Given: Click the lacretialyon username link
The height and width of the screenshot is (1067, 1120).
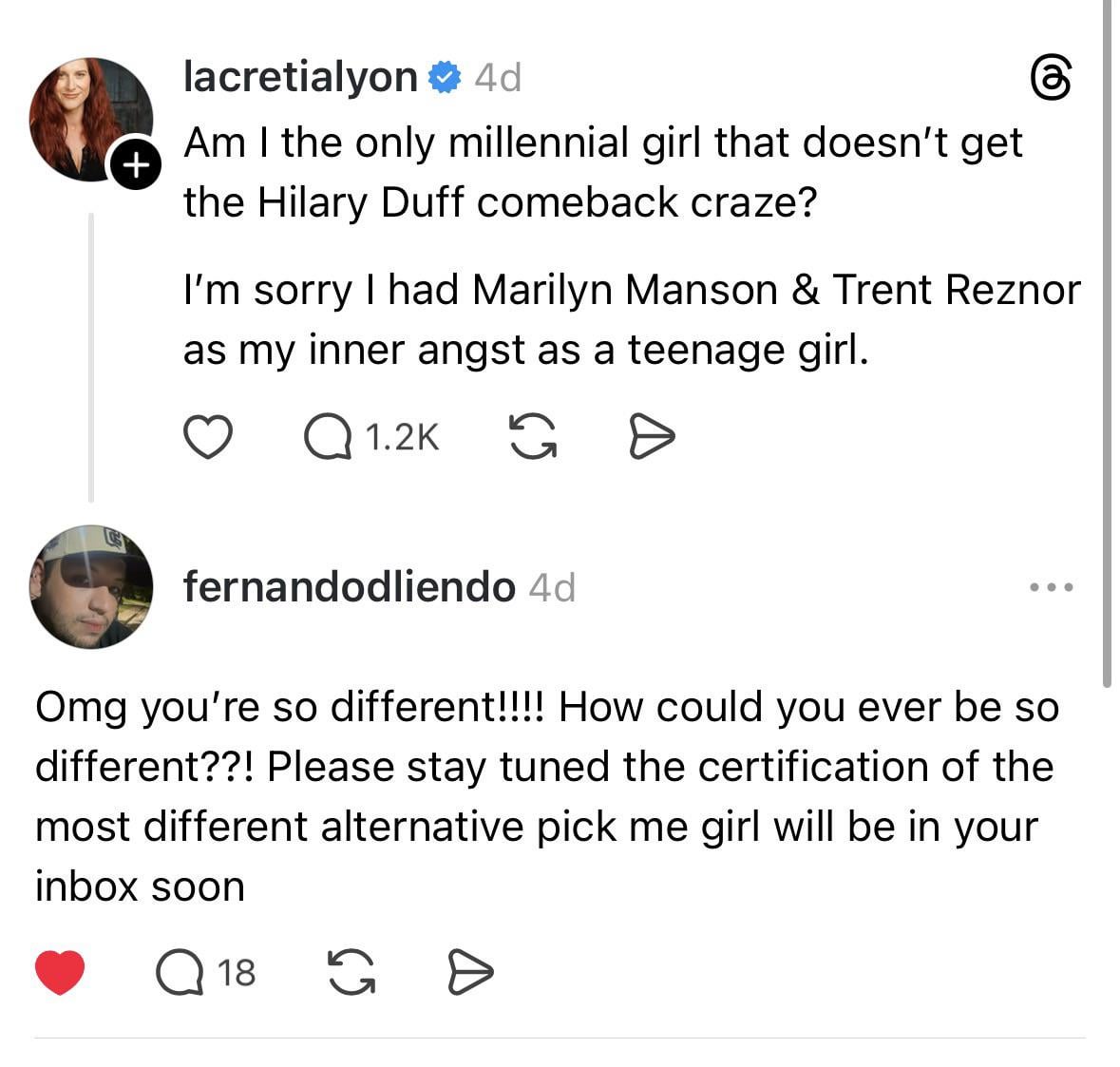Looking at the screenshot, I should [x=300, y=77].
